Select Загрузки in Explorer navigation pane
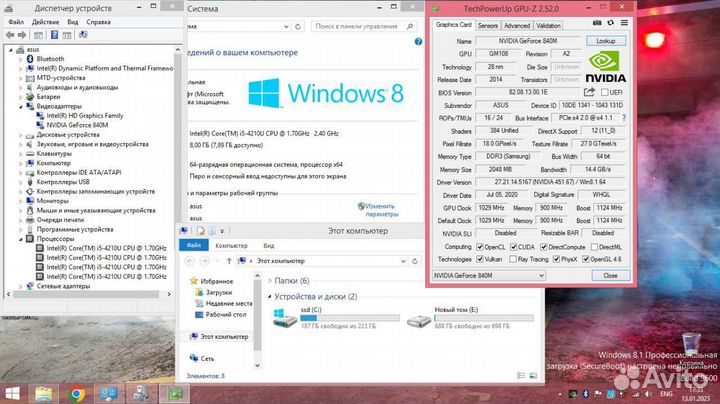The image size is (720, 404). (218, 292)
